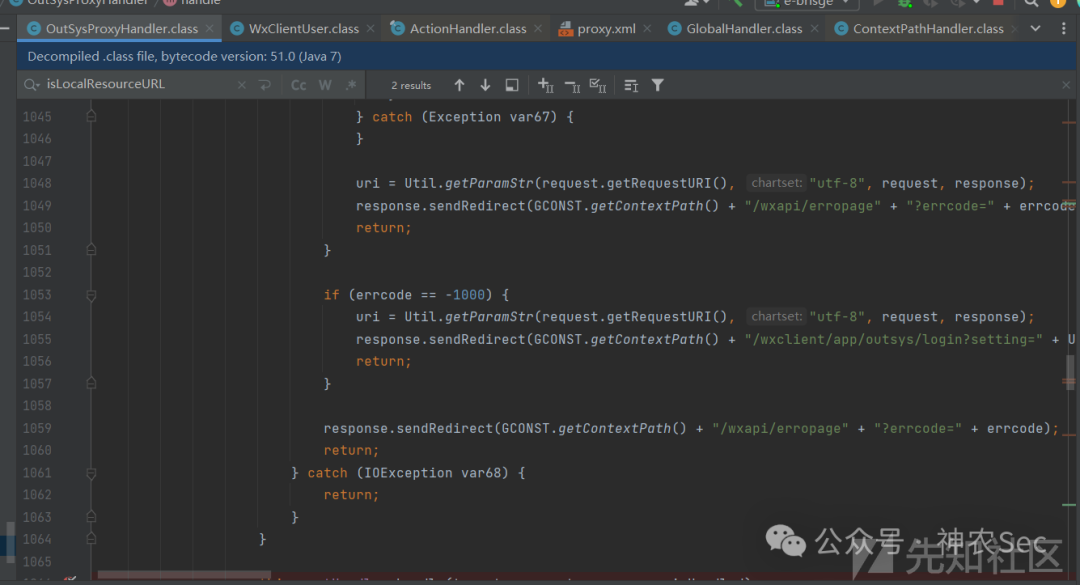Collapse fold marker at line 1063
This screenshot has height=585, width=1080.
pos(91,517)
